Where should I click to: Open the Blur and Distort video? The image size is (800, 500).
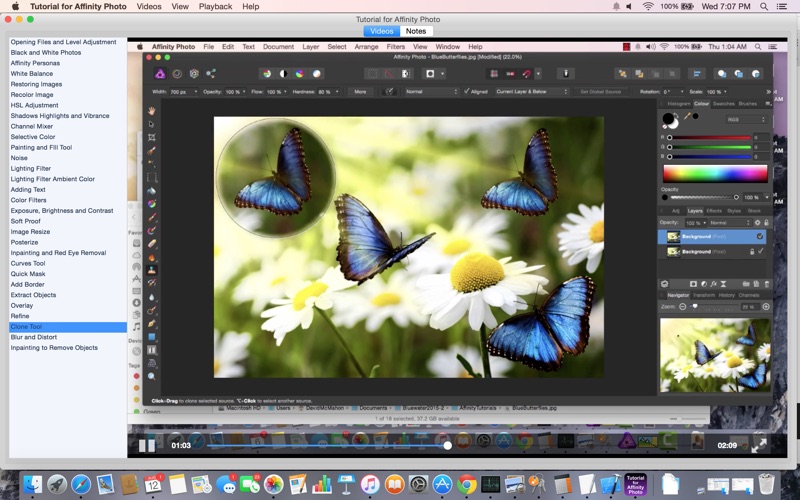tap(34, 337)
